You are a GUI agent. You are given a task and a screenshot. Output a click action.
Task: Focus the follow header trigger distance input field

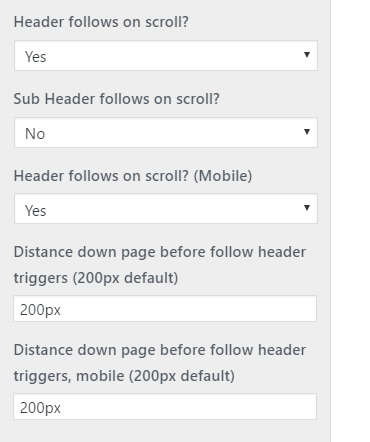point(165,309)
